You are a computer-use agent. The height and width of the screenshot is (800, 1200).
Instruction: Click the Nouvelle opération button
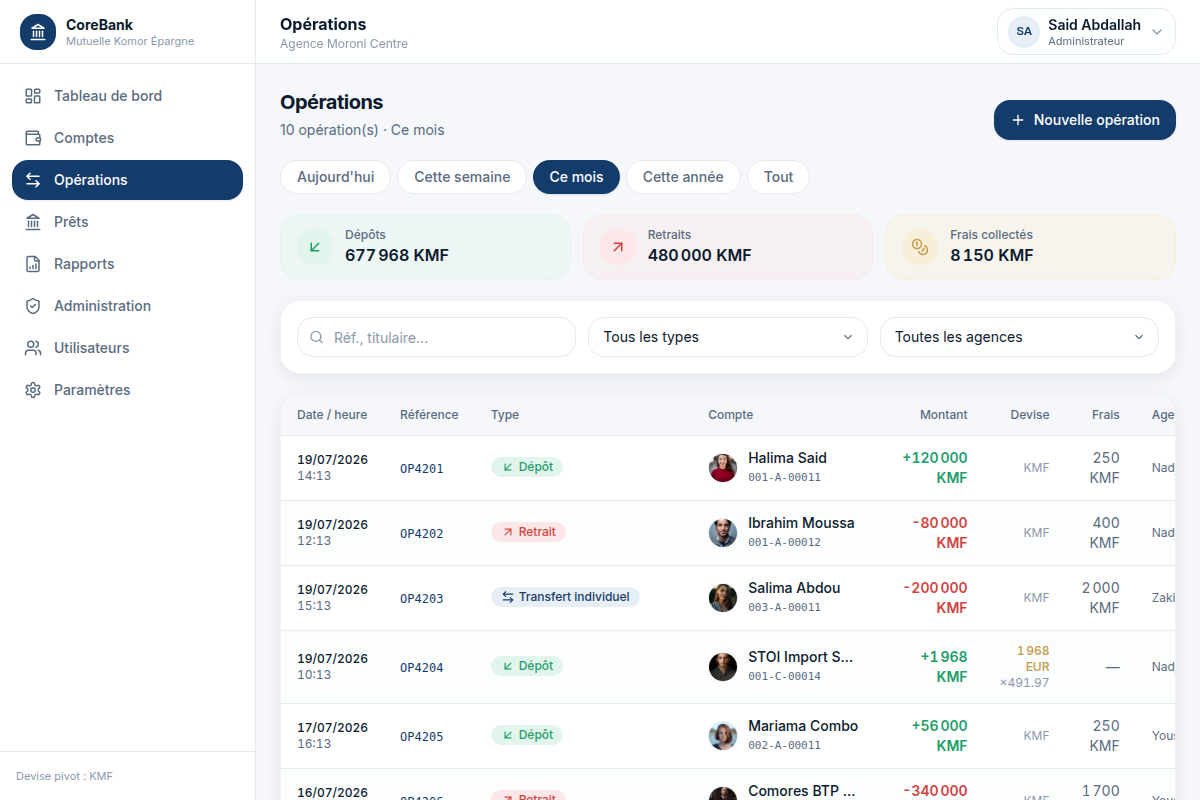[x=1085, y=120]
